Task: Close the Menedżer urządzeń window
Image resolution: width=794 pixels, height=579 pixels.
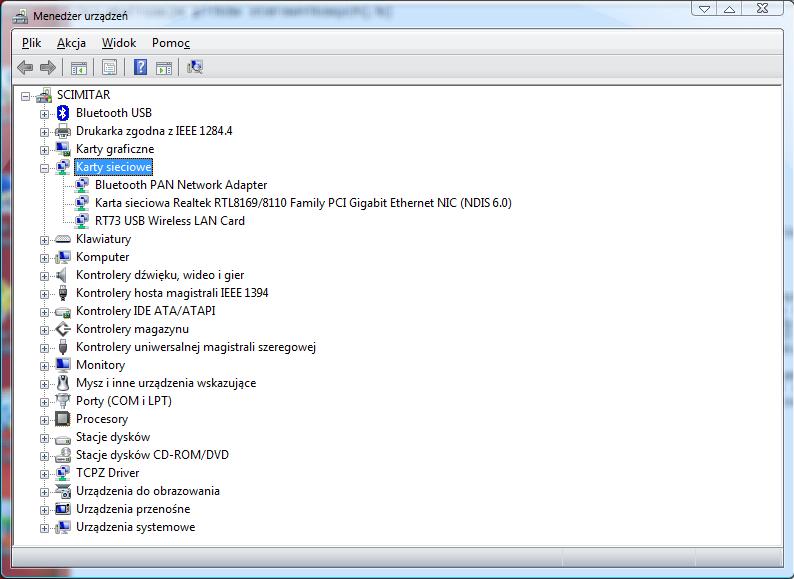Action: [763, 8]
